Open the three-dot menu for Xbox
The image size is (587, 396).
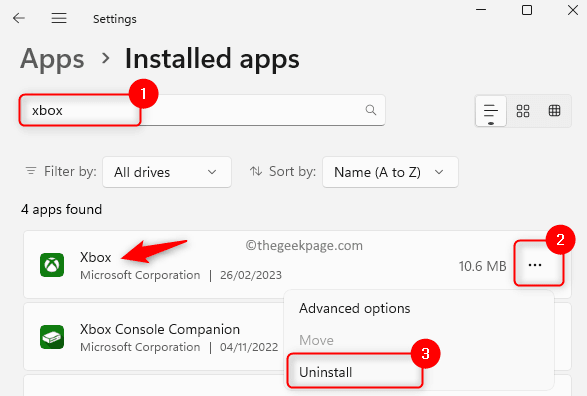(x=535, y=265)
